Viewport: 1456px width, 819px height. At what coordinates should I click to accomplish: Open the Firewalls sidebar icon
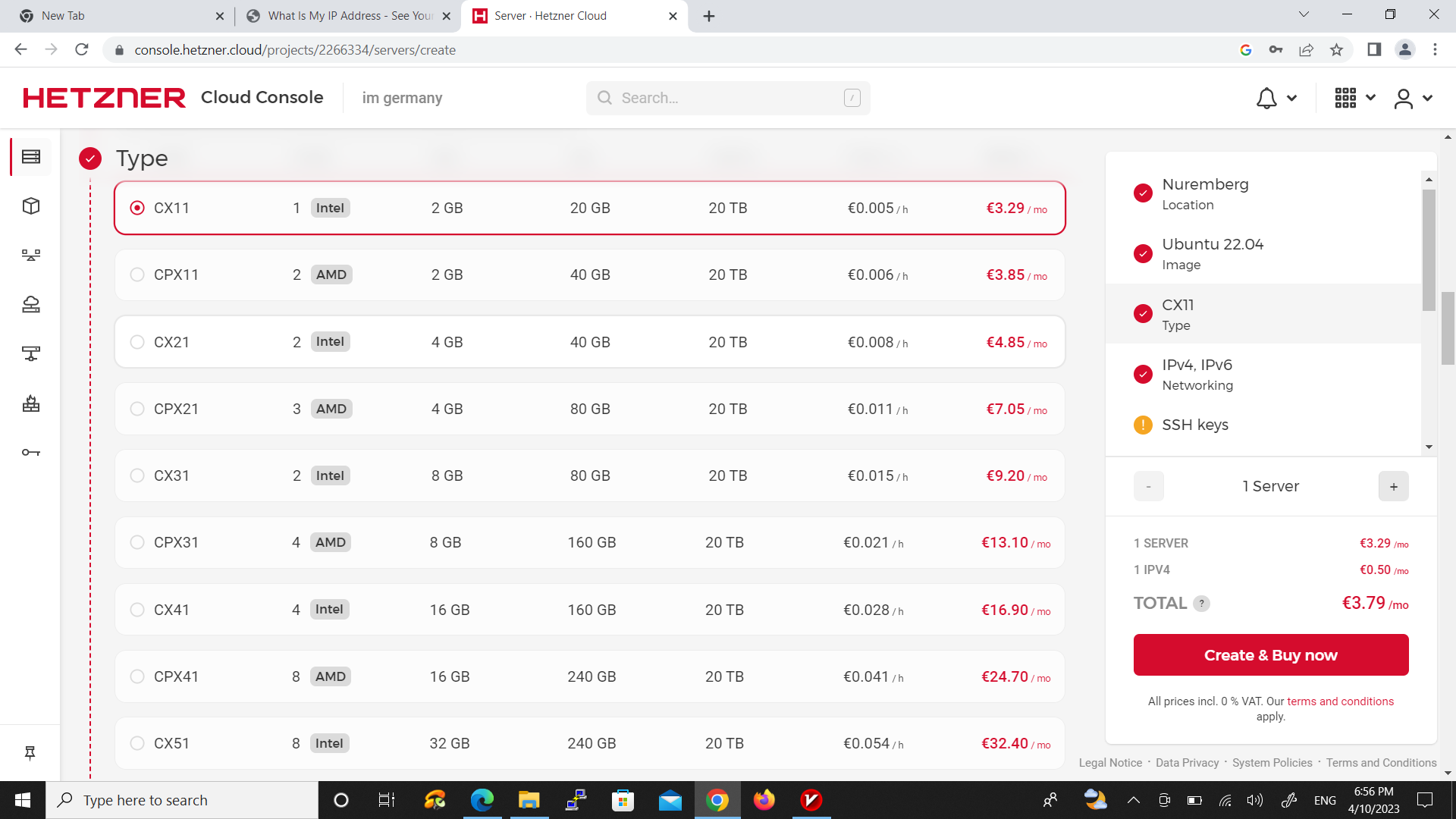31,403
